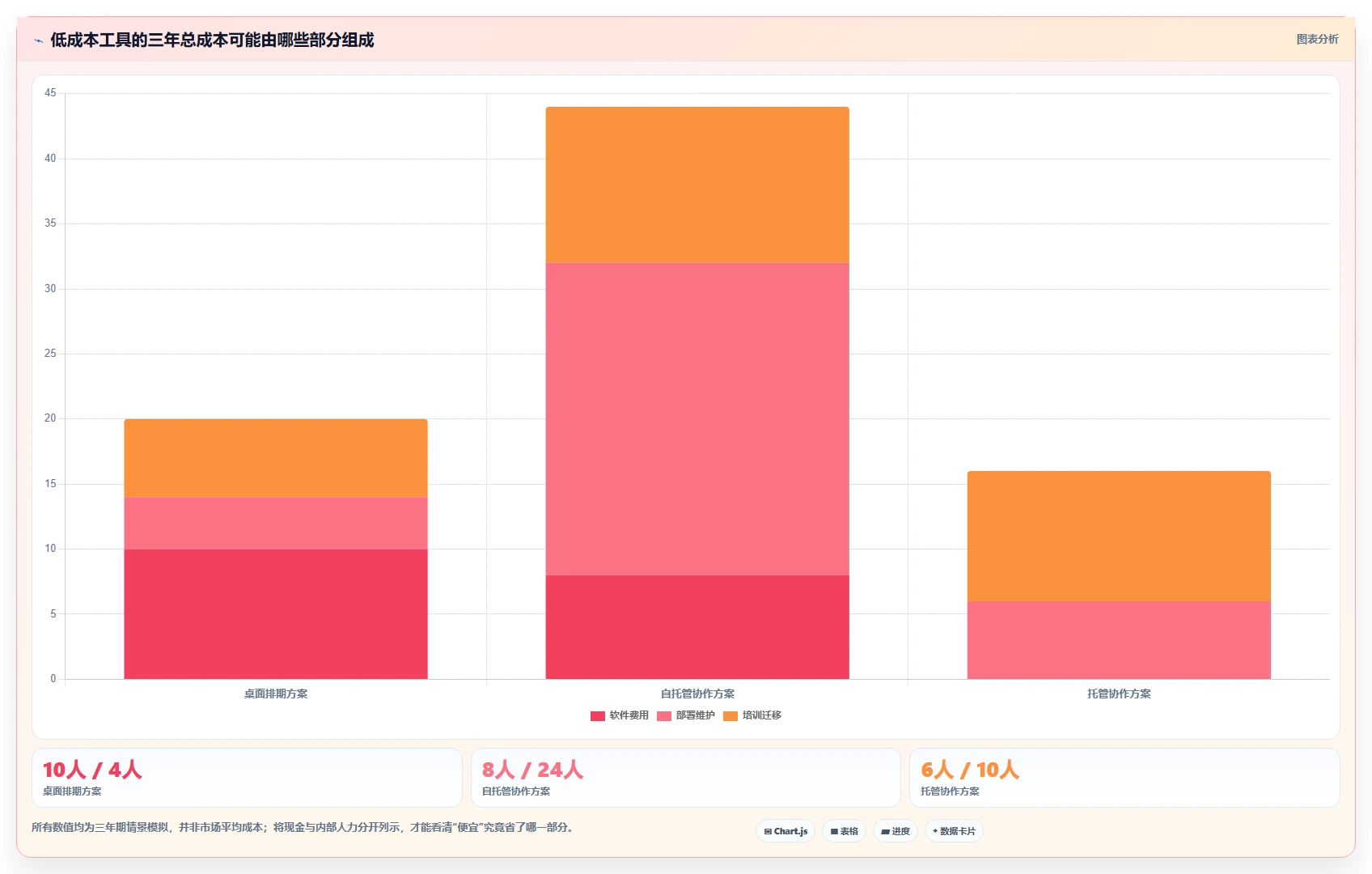Image resolution: width=1372 pixels, height=874 pixels.
Task: Click the pink maintenance segment of 自托管协作方案
Action: [697, 419]
